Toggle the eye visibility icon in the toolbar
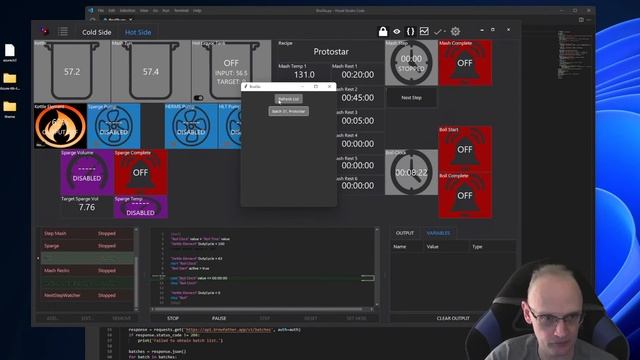Screen dimensions: 640x360 tap(397, 31)
